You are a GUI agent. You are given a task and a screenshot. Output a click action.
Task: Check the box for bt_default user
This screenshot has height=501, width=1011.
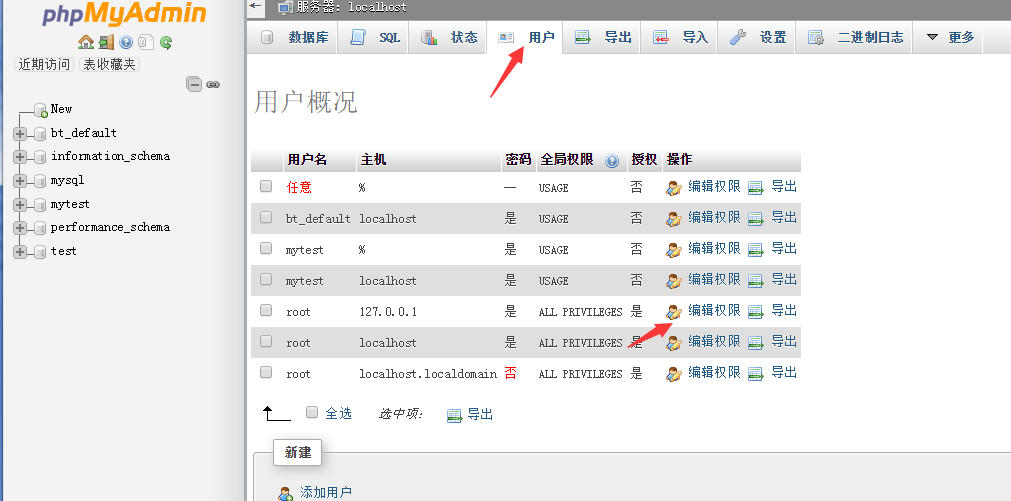point(266,217)
